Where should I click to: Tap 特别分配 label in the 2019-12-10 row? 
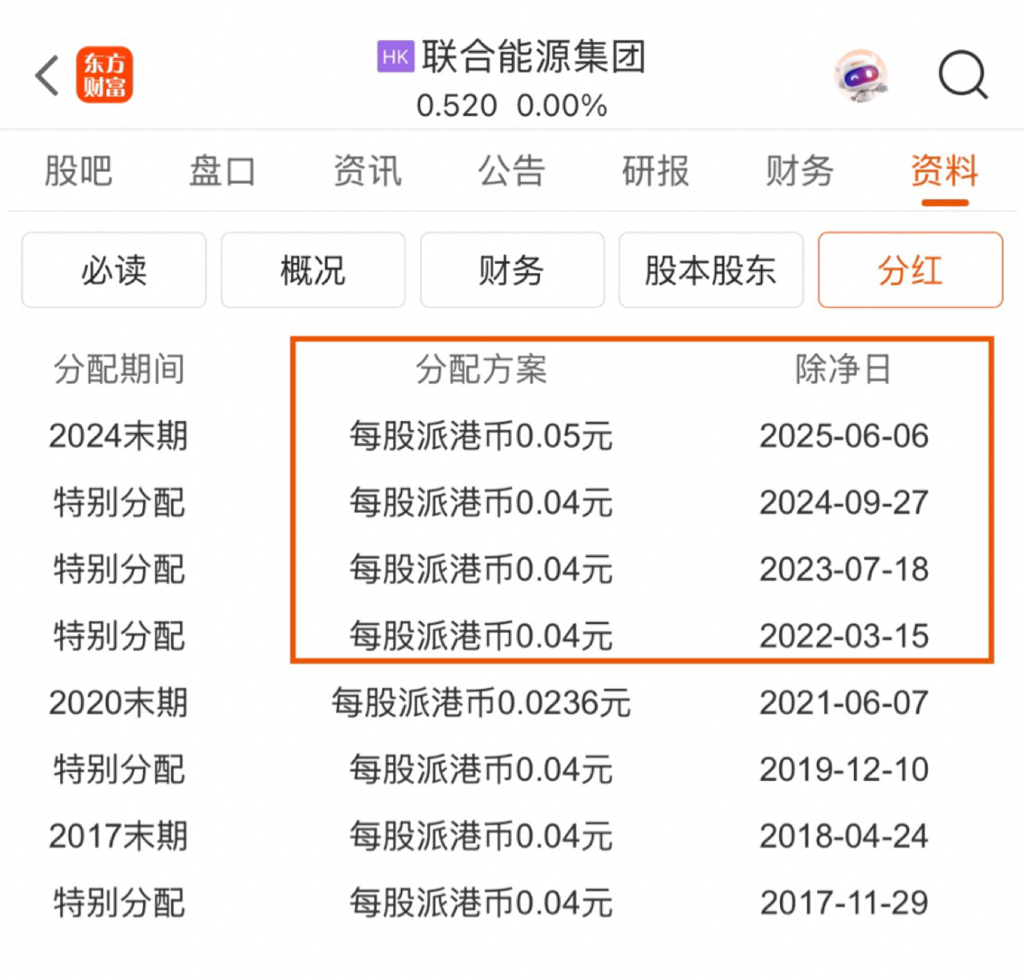119,770
